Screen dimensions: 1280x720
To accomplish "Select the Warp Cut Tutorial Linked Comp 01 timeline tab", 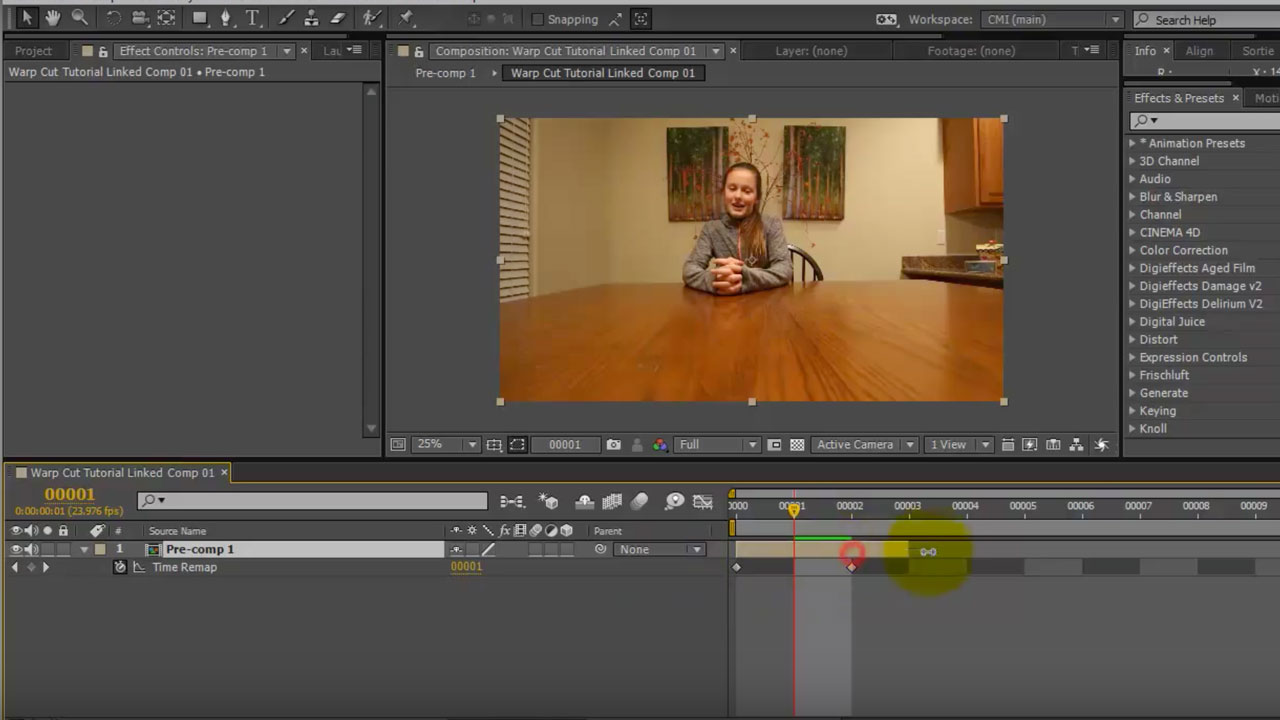I will tap(122, 473).
